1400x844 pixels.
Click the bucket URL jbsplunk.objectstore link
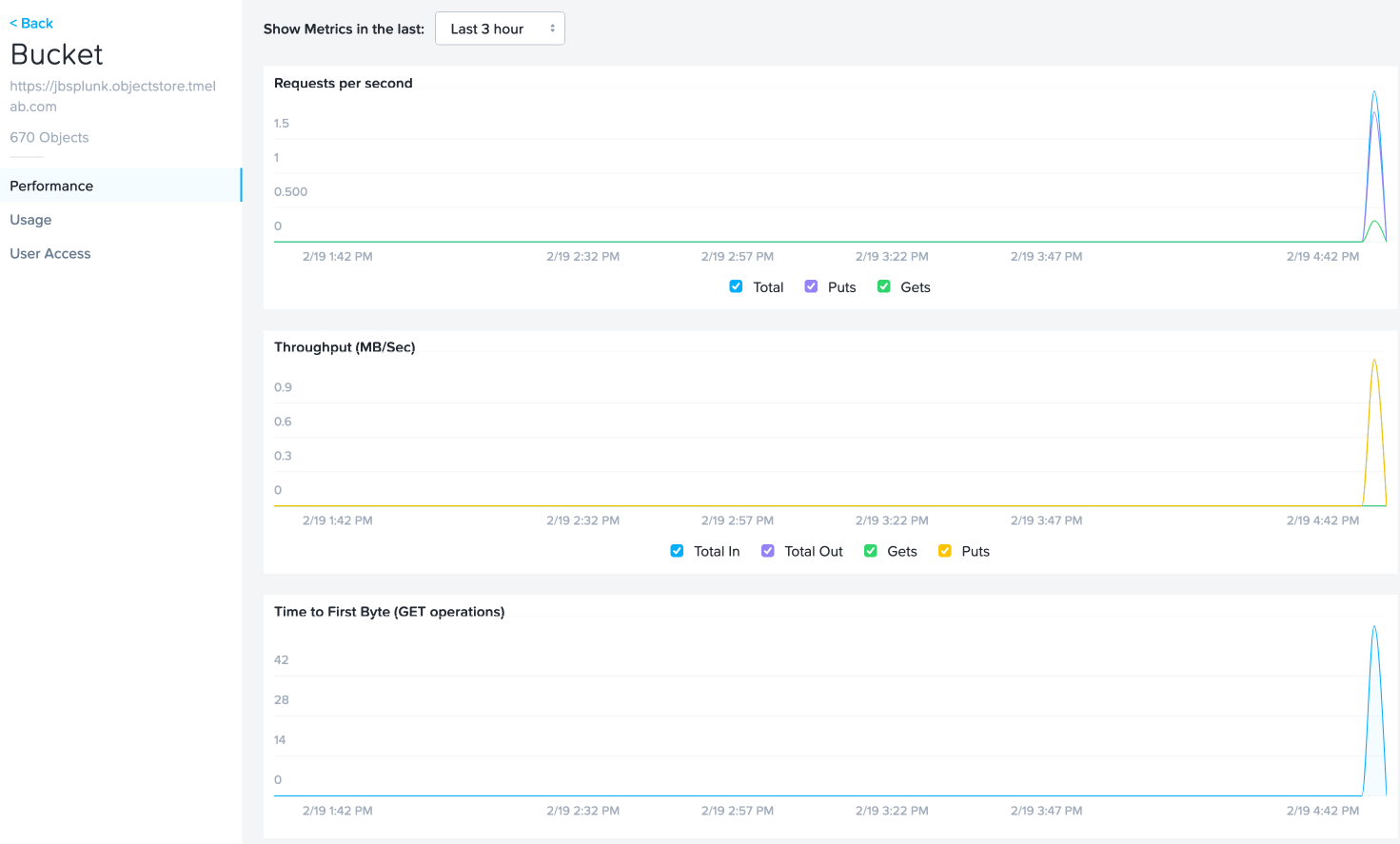click(x=113, y=96)
